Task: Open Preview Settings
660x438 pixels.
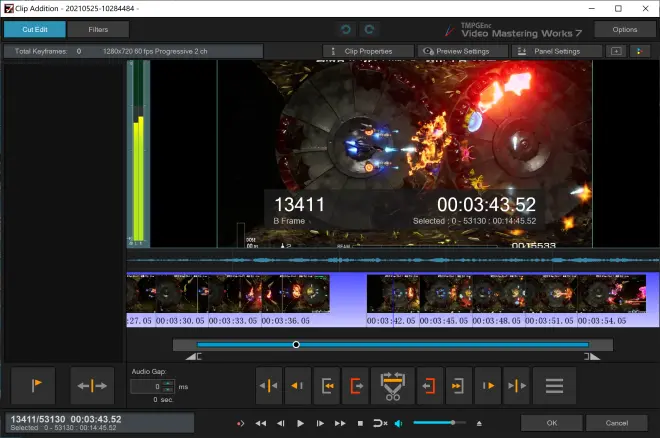Action: [463, 51]
